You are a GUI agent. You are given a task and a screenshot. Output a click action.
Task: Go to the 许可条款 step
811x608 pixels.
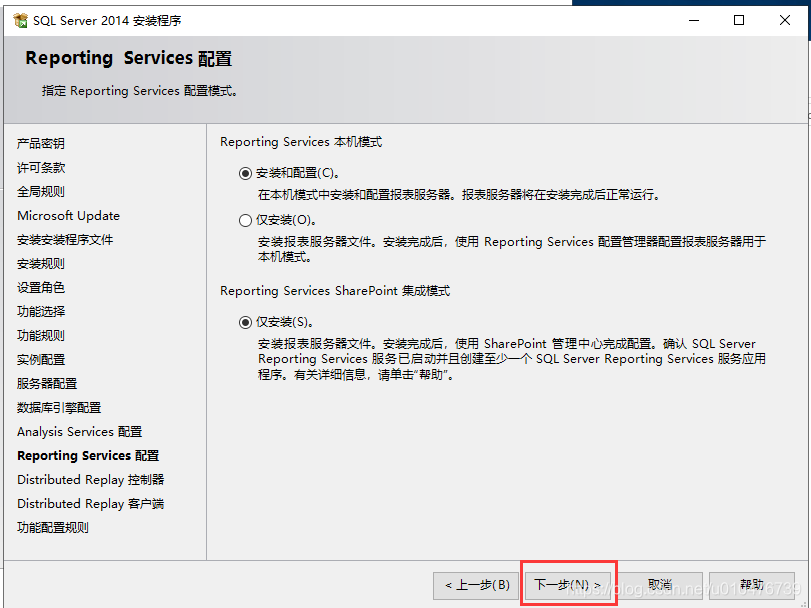(41, 168)
